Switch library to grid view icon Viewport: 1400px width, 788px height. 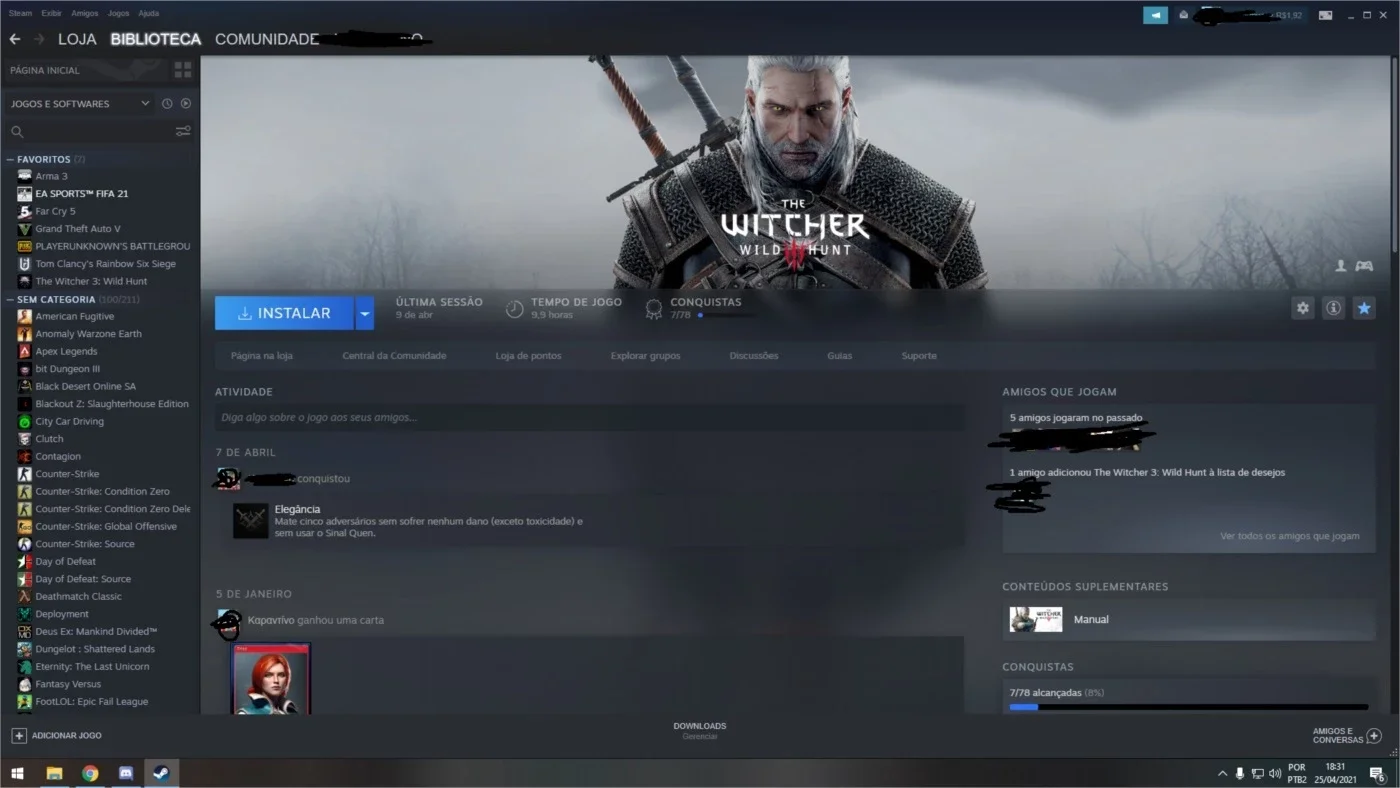pyautogui.click(x=183, y=70)
